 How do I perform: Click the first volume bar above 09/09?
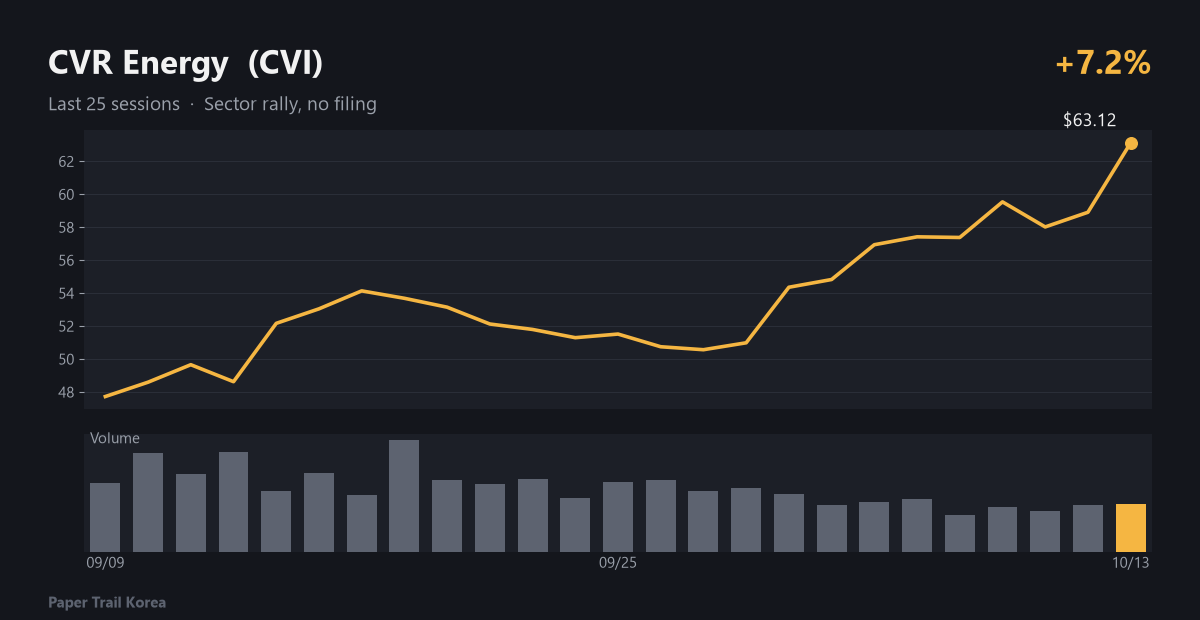point(105,517)
